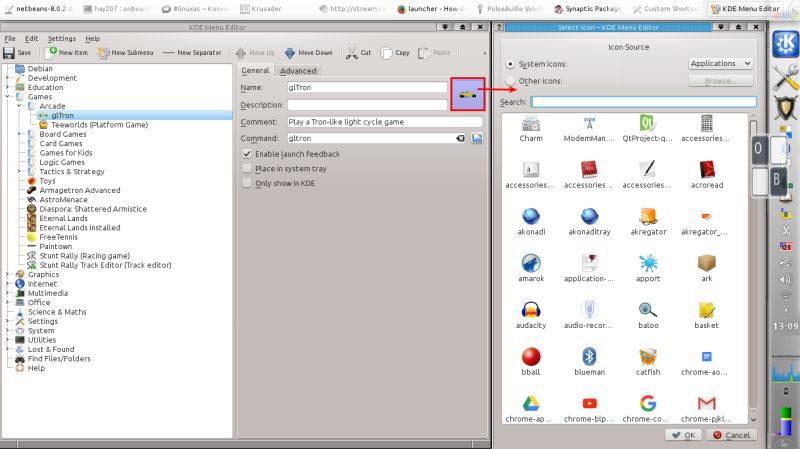This screenshot has width=800, height=449.
Task: Select Stunt Rally (Racing game) entry
Action: point(84,256)
